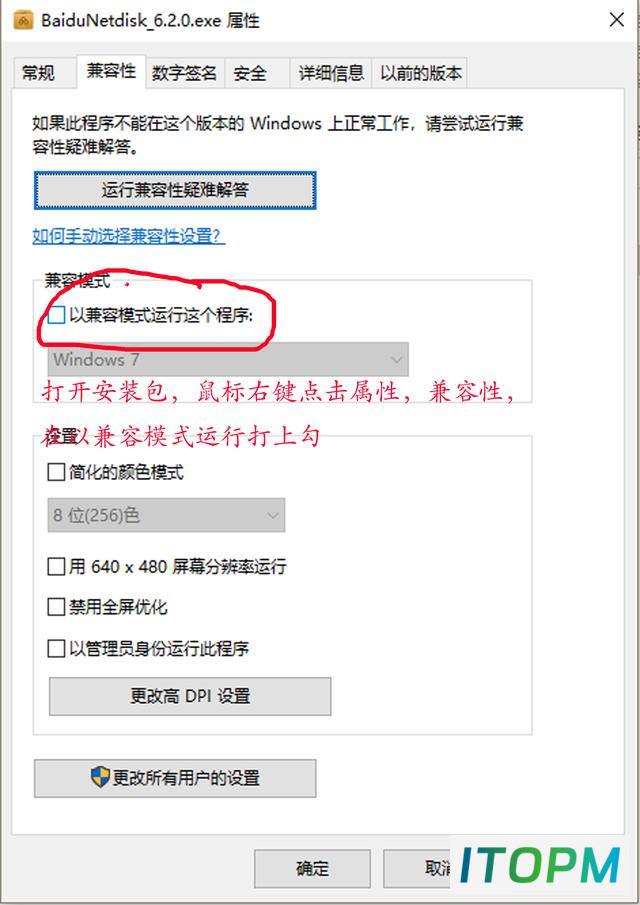640x905 pixels.
Task: Expand the 8 位(256)色 dropdown
Action: click(166, 515)
